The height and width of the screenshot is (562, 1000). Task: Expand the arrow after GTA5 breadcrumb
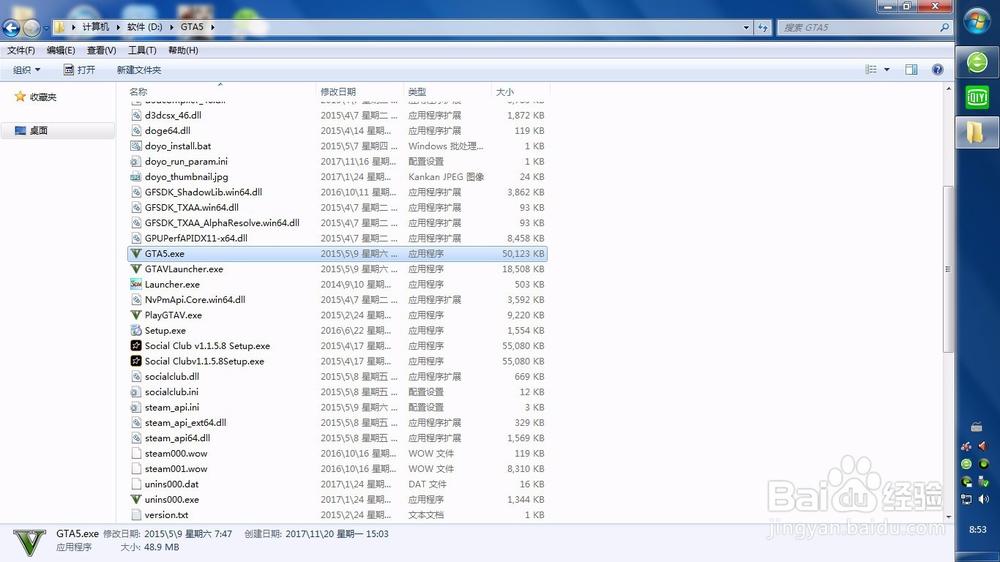tap(212, 27)
